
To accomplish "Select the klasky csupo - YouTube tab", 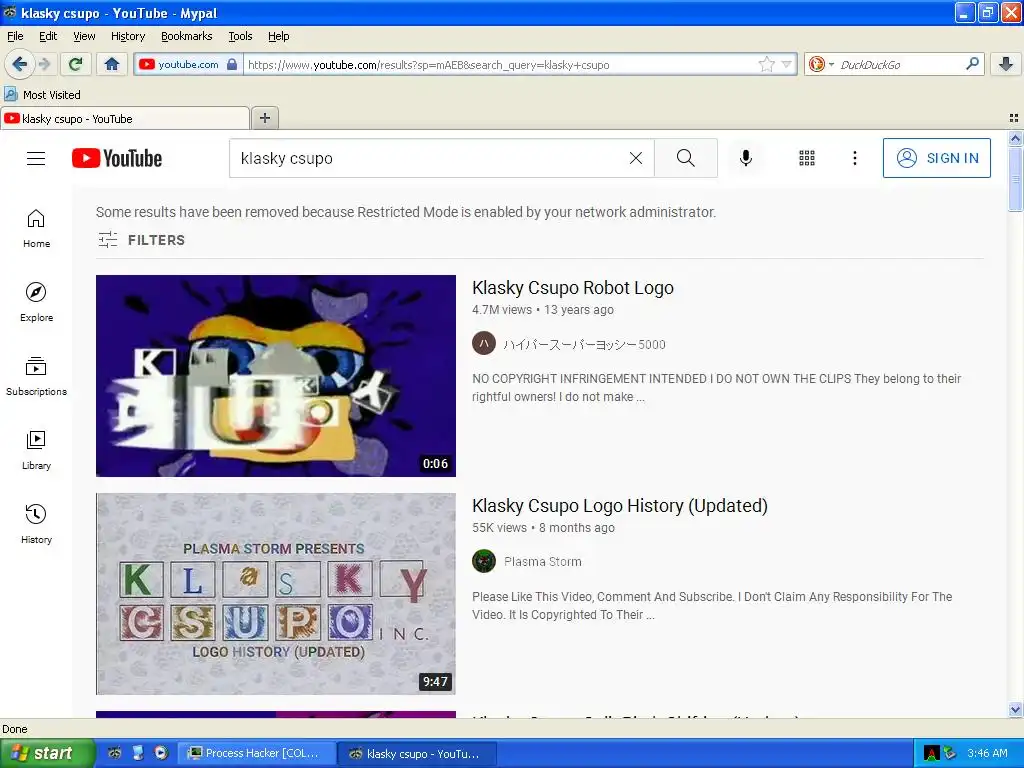I will [125, 119].
